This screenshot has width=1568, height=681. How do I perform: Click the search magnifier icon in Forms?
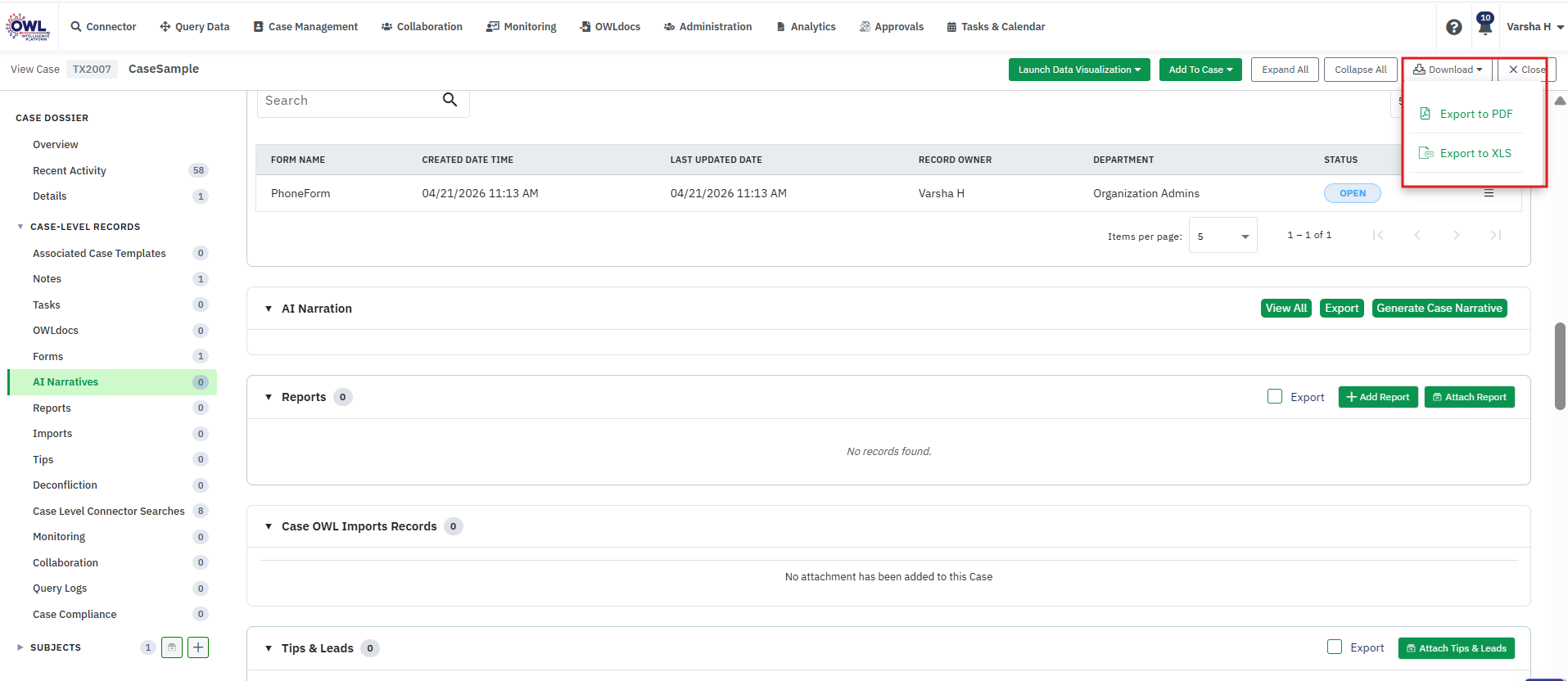[x=450, y=100]
